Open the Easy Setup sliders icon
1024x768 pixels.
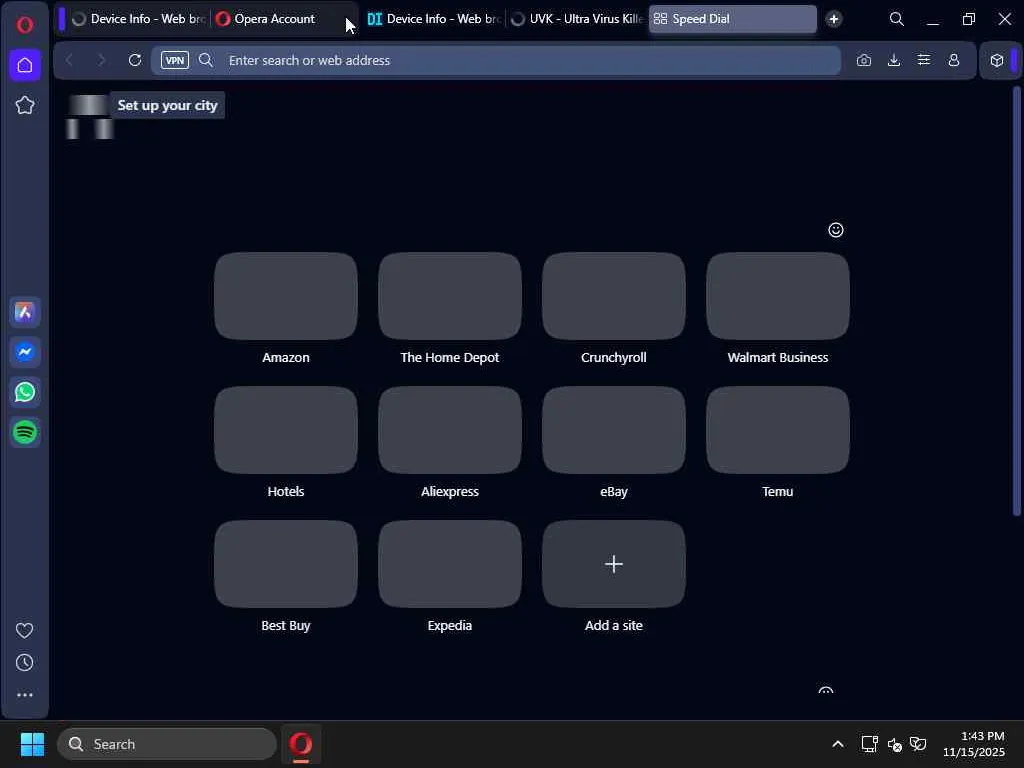pos(923,60)
